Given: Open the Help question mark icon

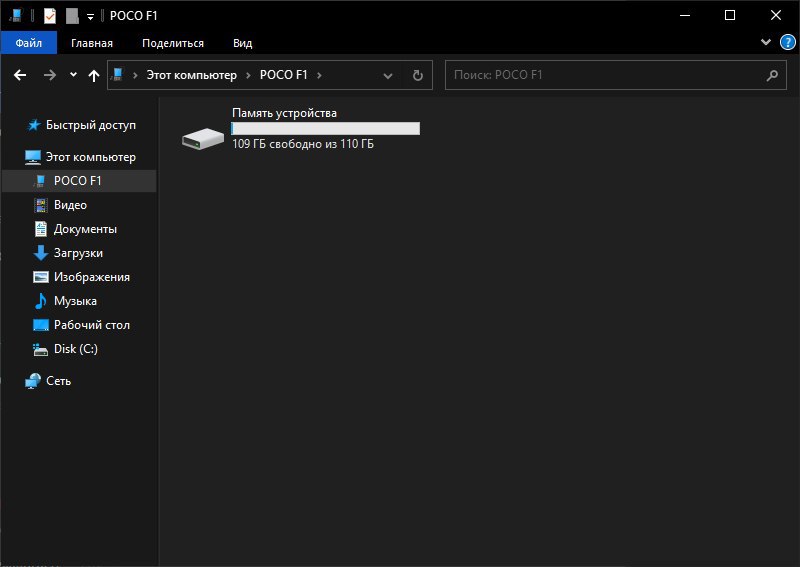Looking at the screenshot, I should (x=787, y=42).
